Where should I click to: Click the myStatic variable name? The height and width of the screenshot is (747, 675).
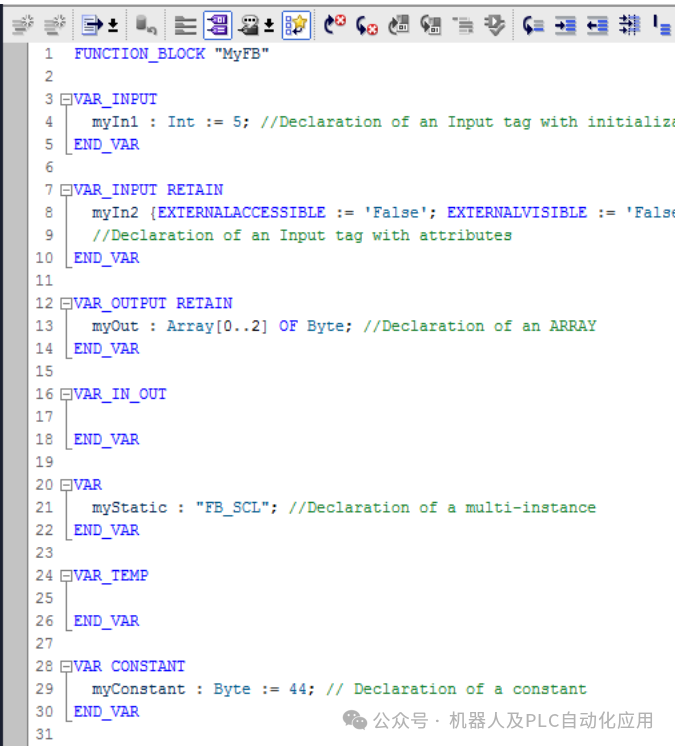pyautogui.click(x=129, y=508)
